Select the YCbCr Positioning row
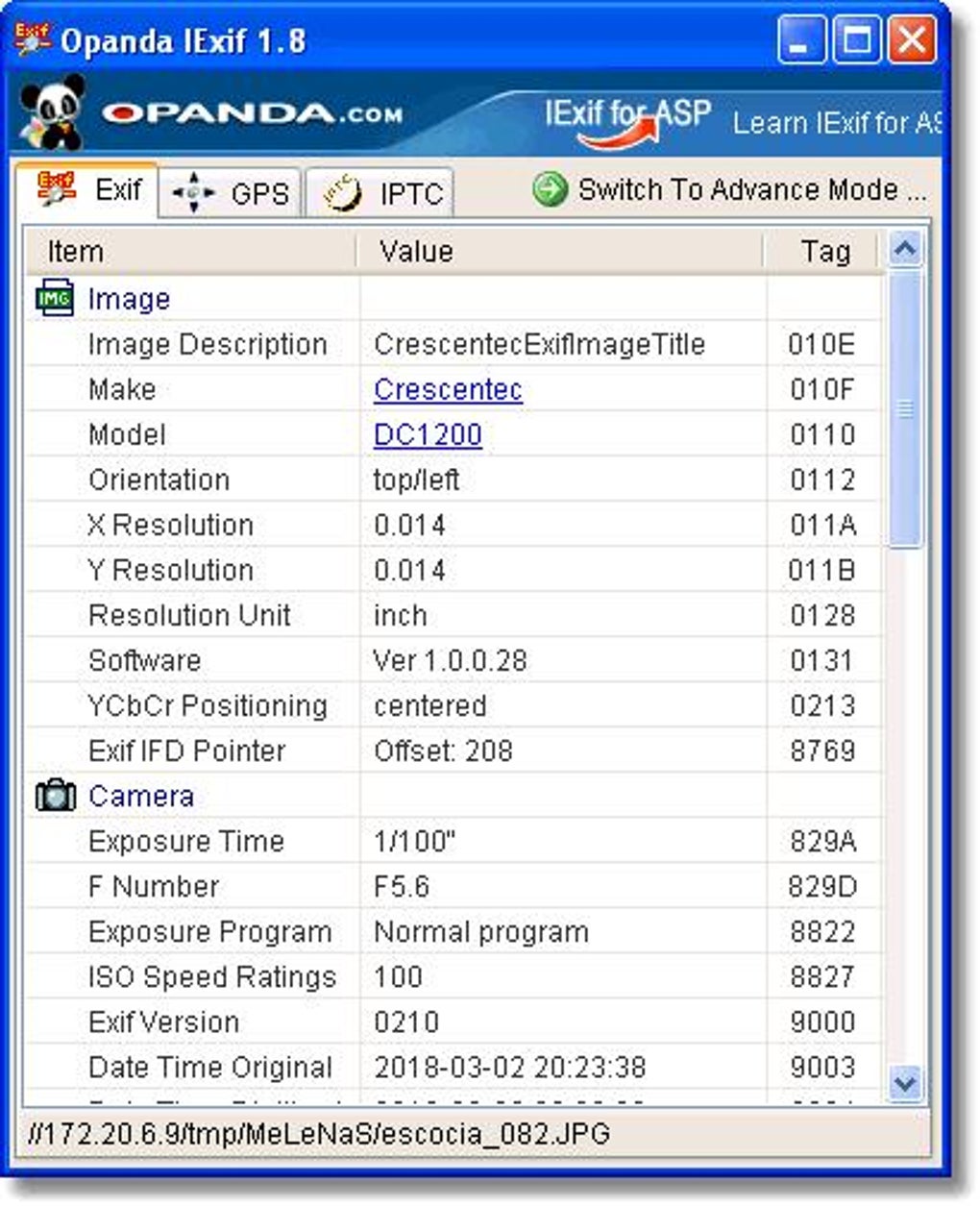Viewport: 980px width, 1206px height. (453, 705)
